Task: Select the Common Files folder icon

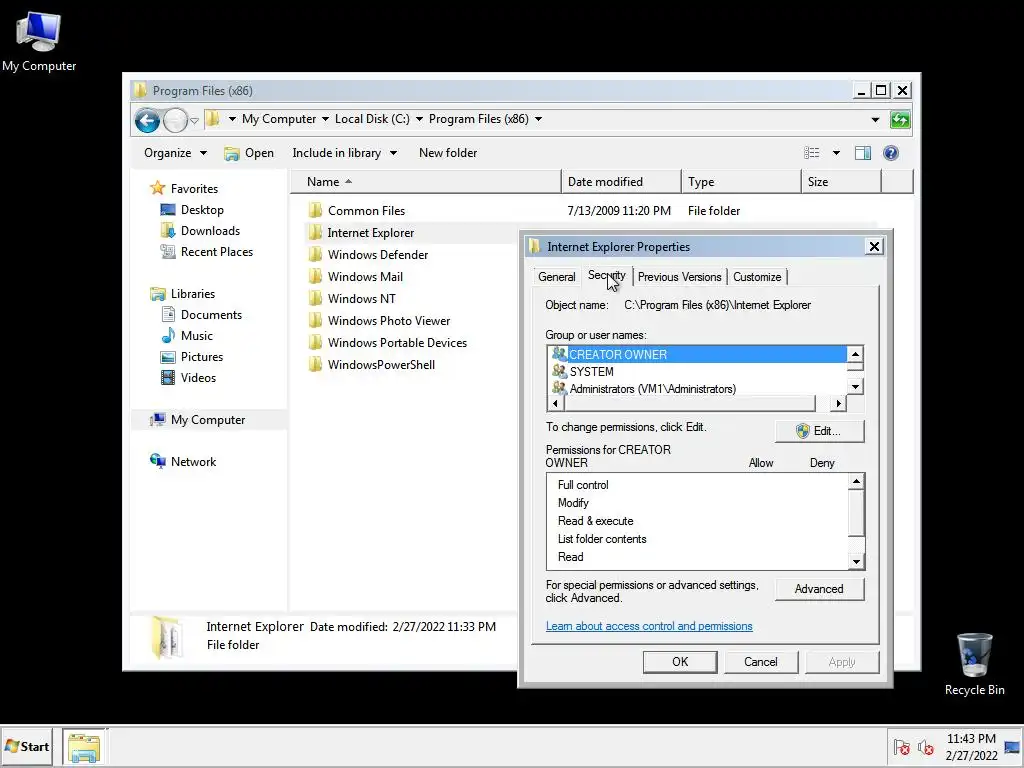Action: tap(315, 210)
